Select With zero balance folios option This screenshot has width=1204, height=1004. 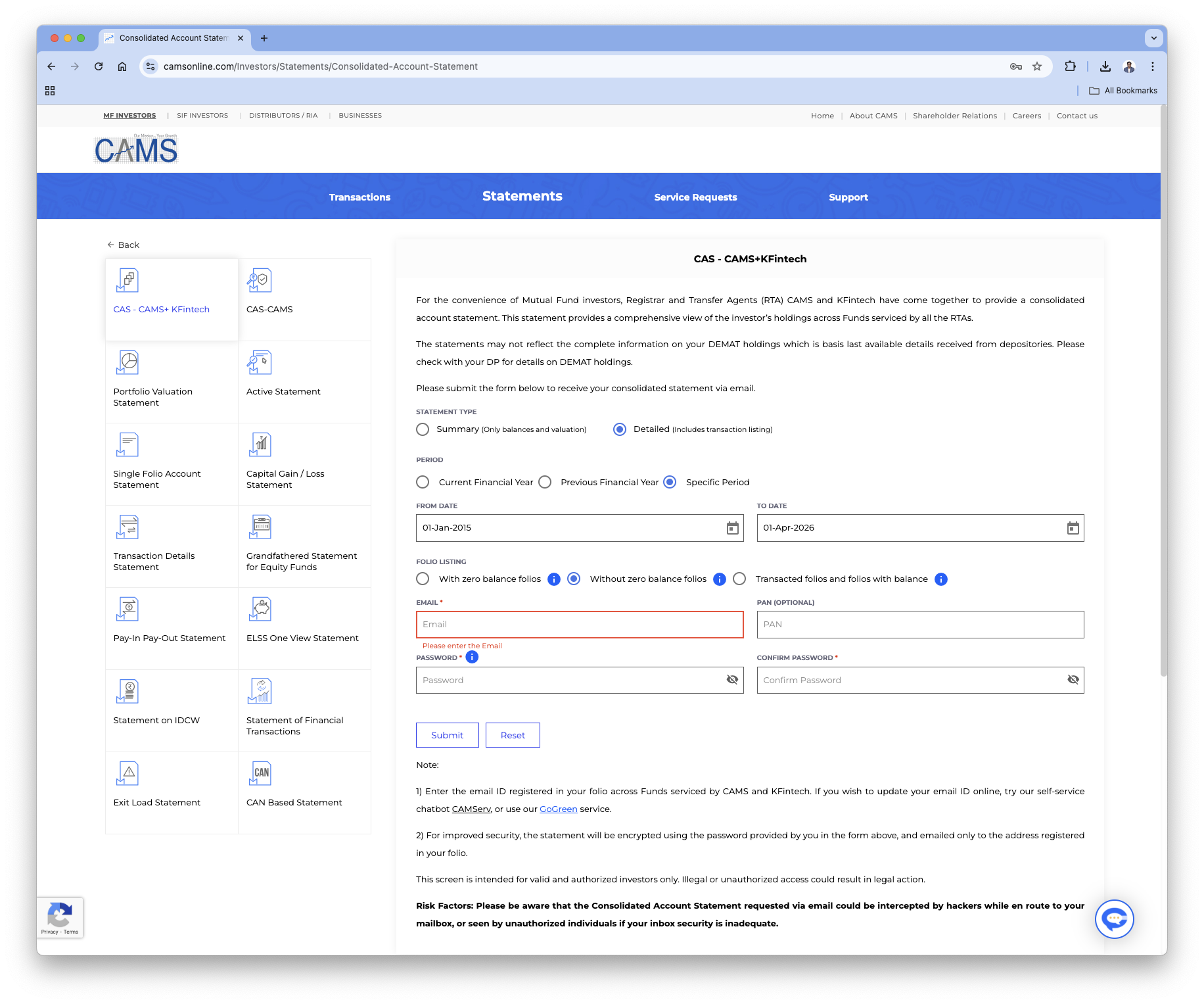click(423, 579)
